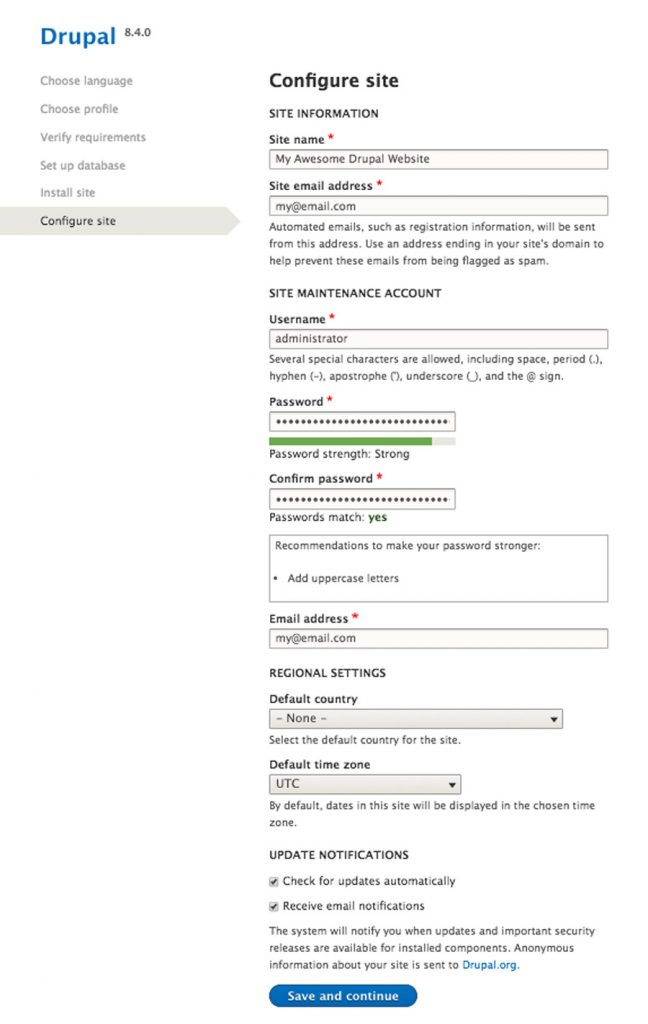The height and width of the screenshot is (1024, 648).
Task: Select the Verify requirements step
Action: click(x=93, y=137)
